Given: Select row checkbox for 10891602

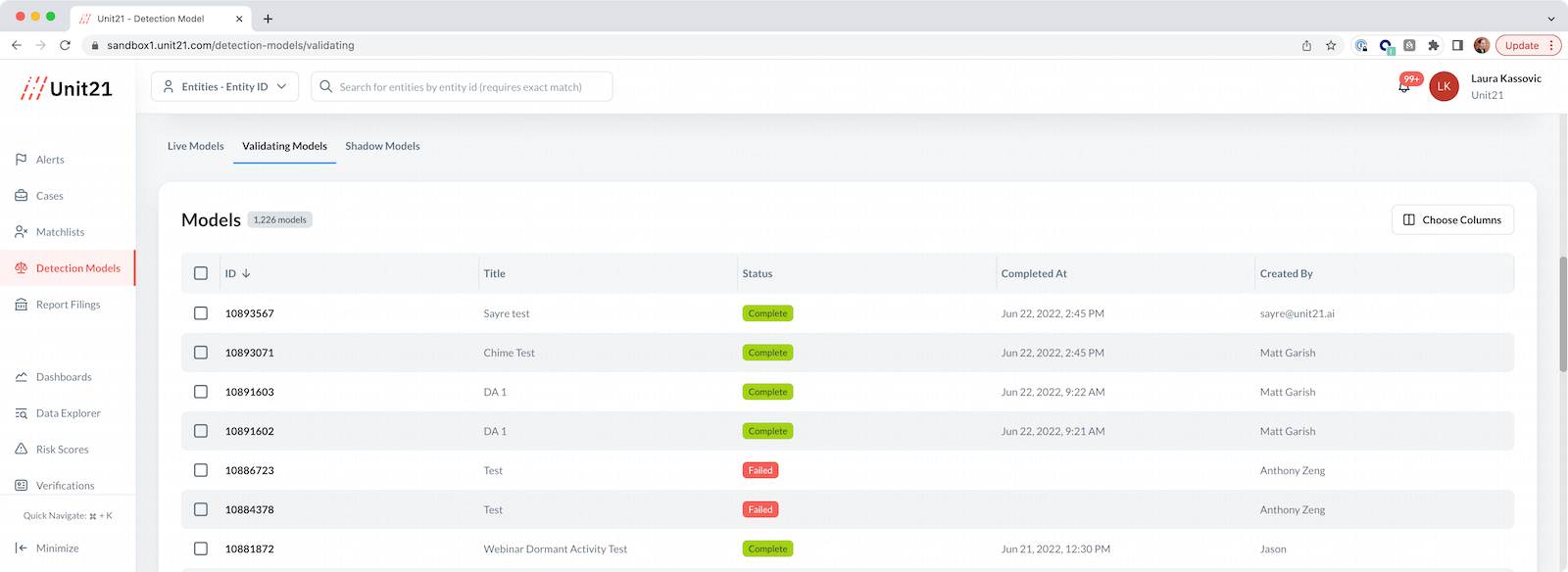Looking at the screenshot, I should (201, 431).
